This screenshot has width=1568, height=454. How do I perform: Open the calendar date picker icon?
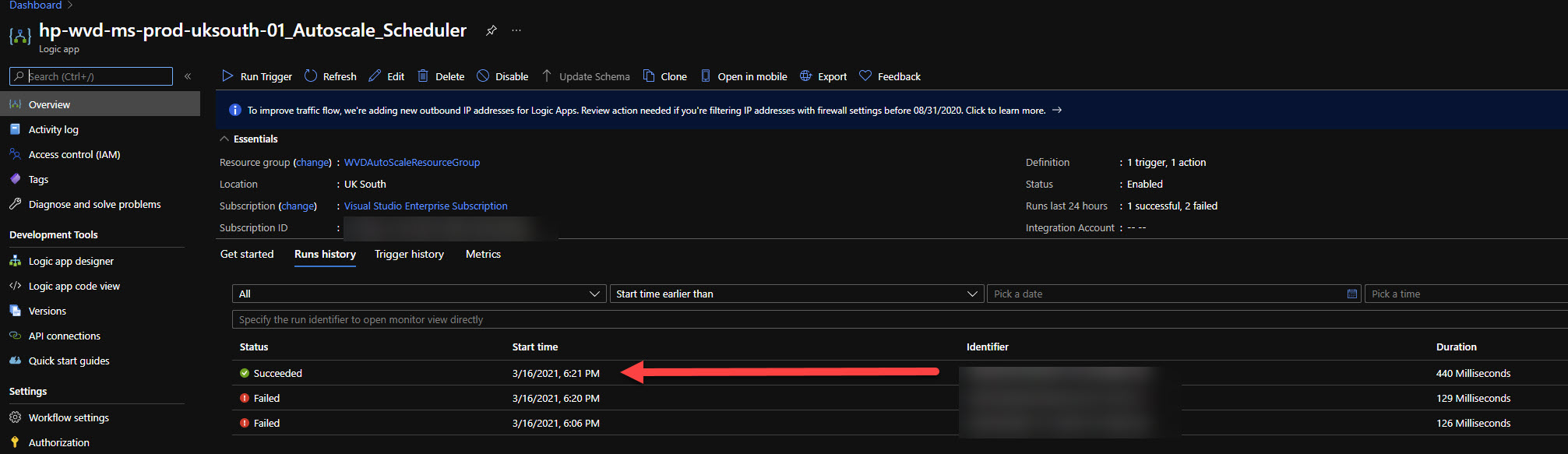pyautogui.click(x=1352, y=294)
